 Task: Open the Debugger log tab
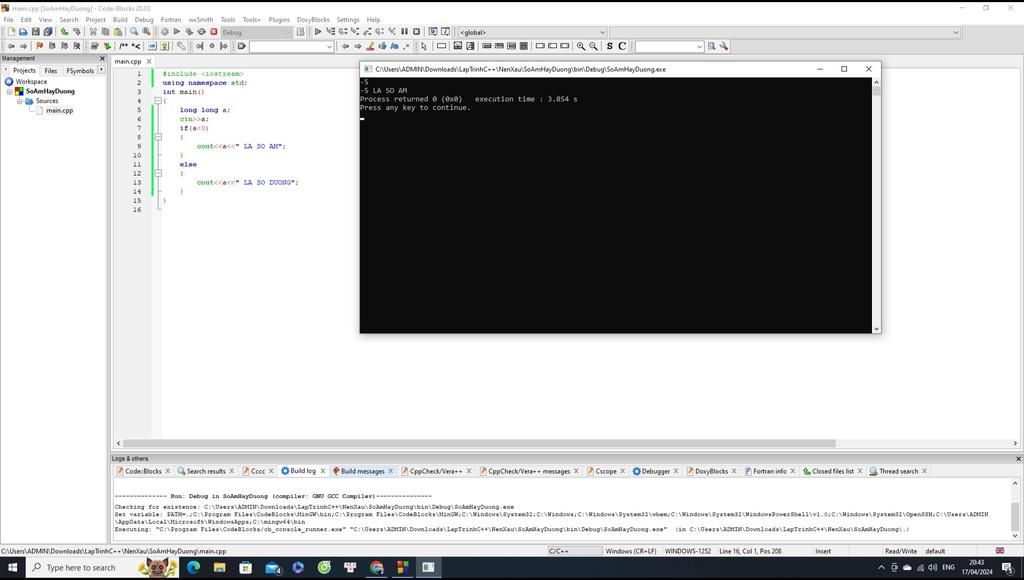click(x=656, y=471)
